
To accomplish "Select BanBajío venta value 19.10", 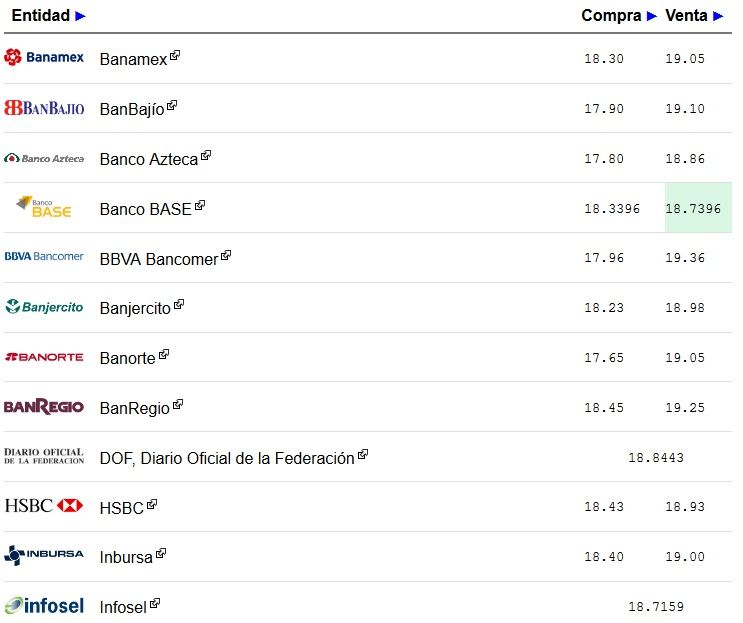I will click(x=685, y=108).
